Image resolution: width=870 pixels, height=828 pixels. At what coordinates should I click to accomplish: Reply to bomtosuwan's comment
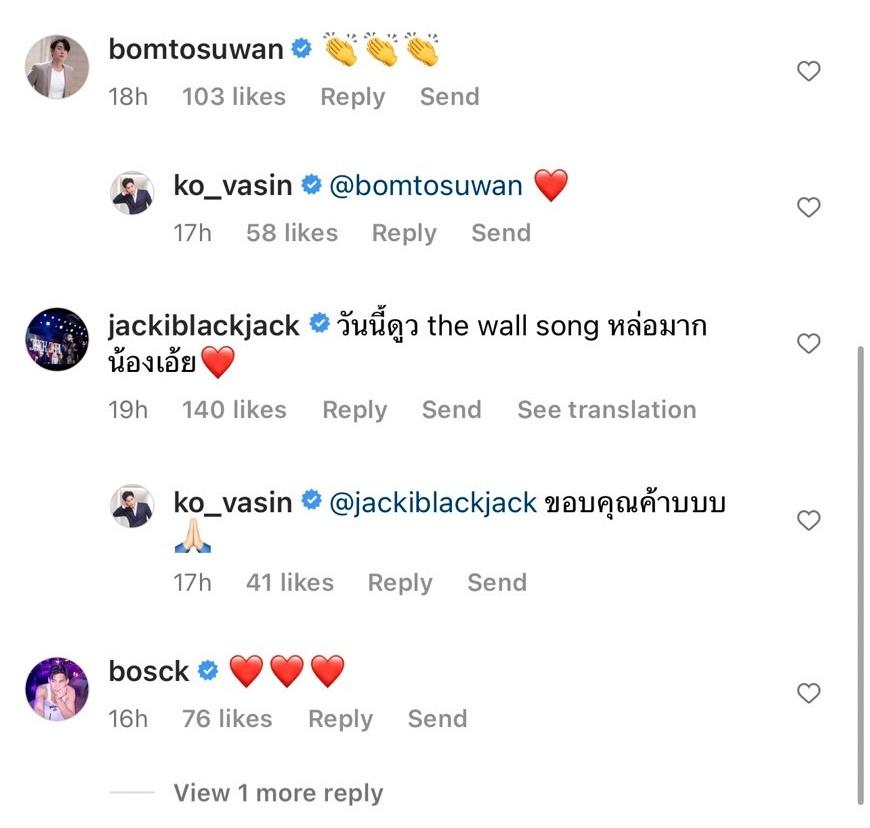coord(352,97)
